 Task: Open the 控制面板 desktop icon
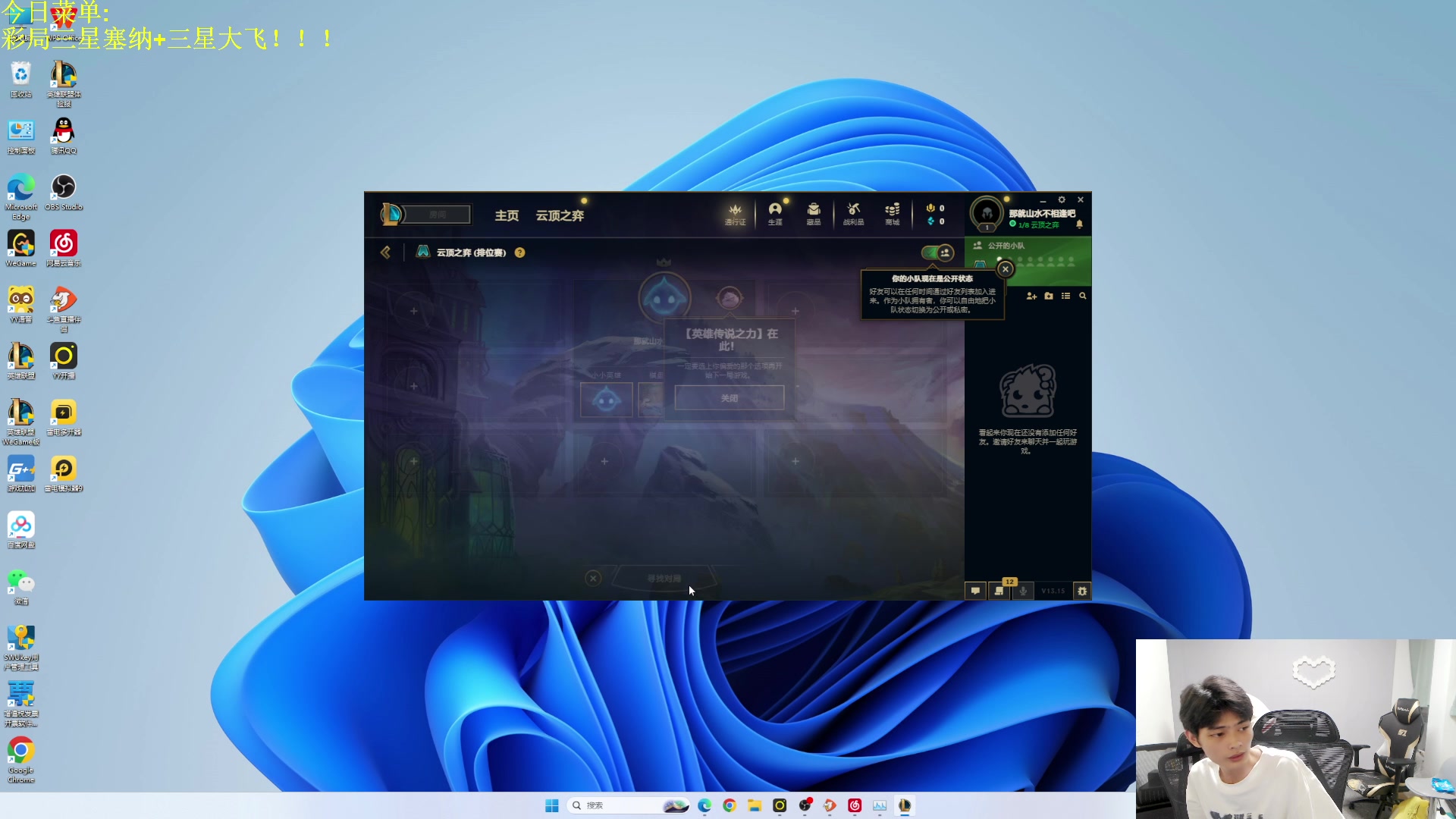[21, 136]
